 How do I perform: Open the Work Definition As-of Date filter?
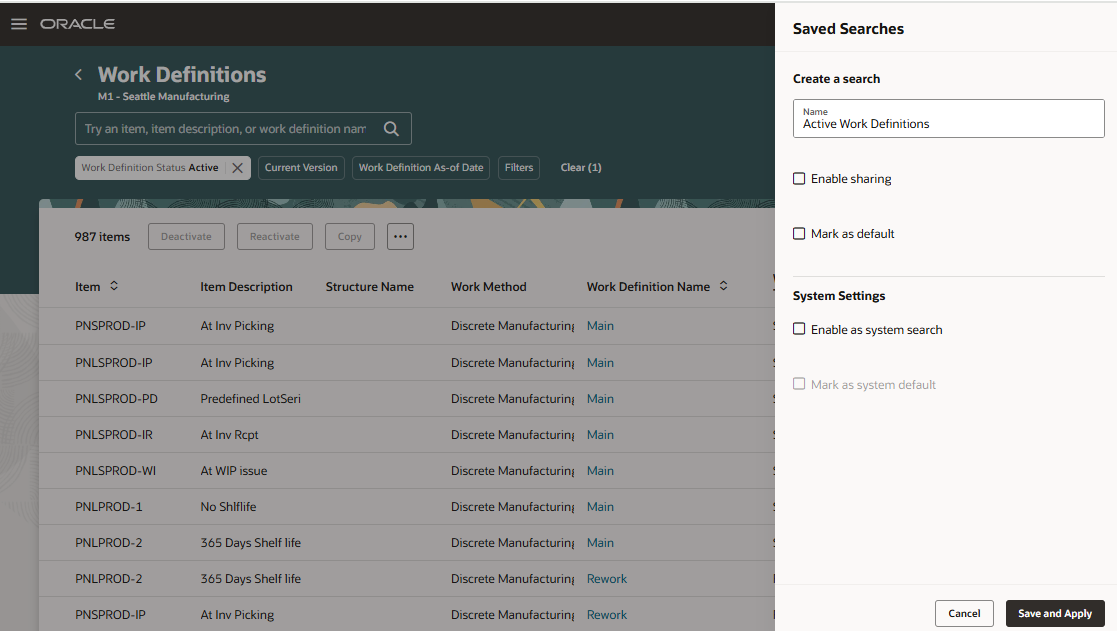point(421,167)
